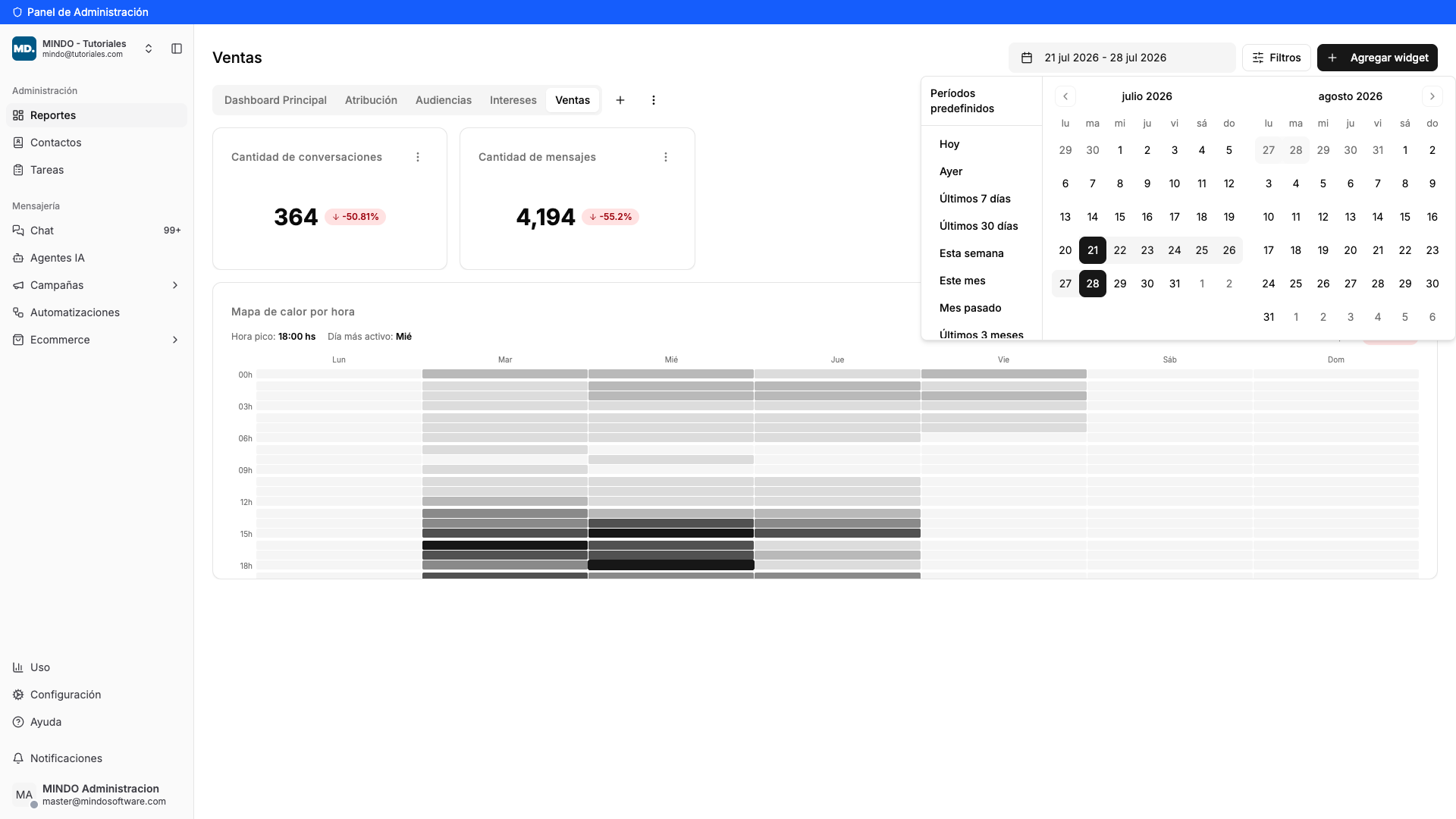Open Campañas menu item
The image size is (1456, 819).
click(96, 285)
